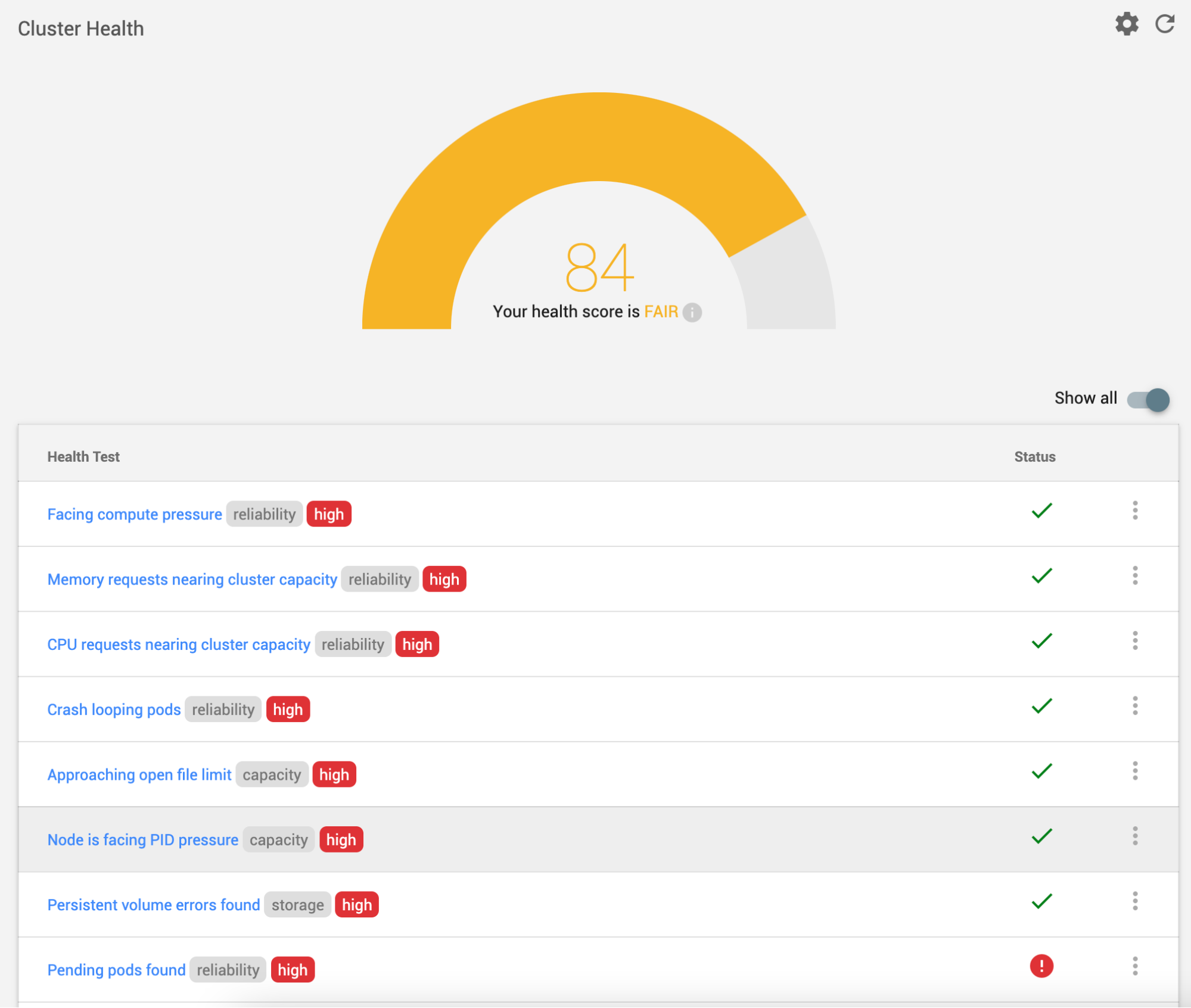Open Facing compute pressure health test details
1191x1008 pixels.
pos(134,514)
